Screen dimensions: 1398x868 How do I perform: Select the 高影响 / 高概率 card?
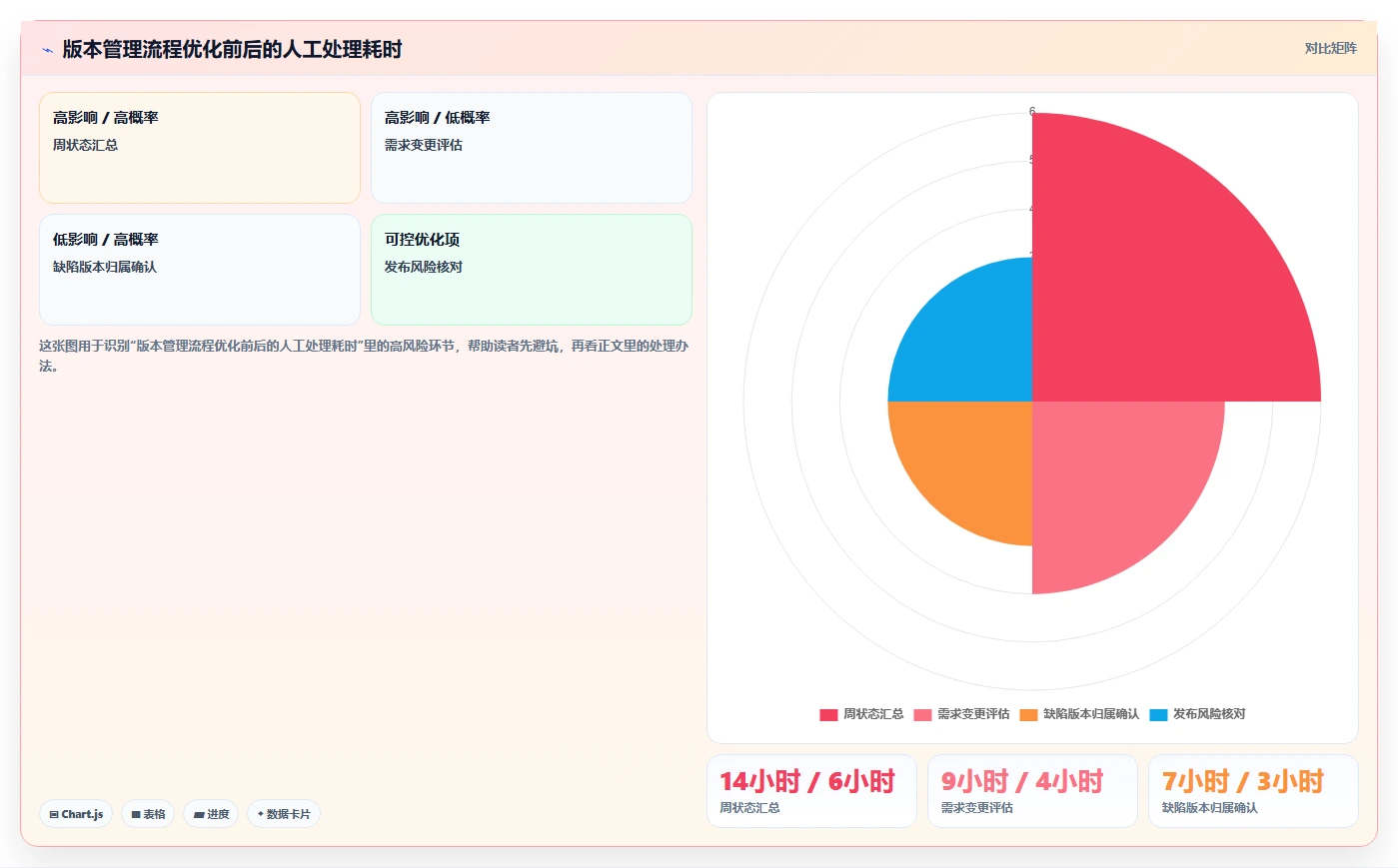(200, 148)
